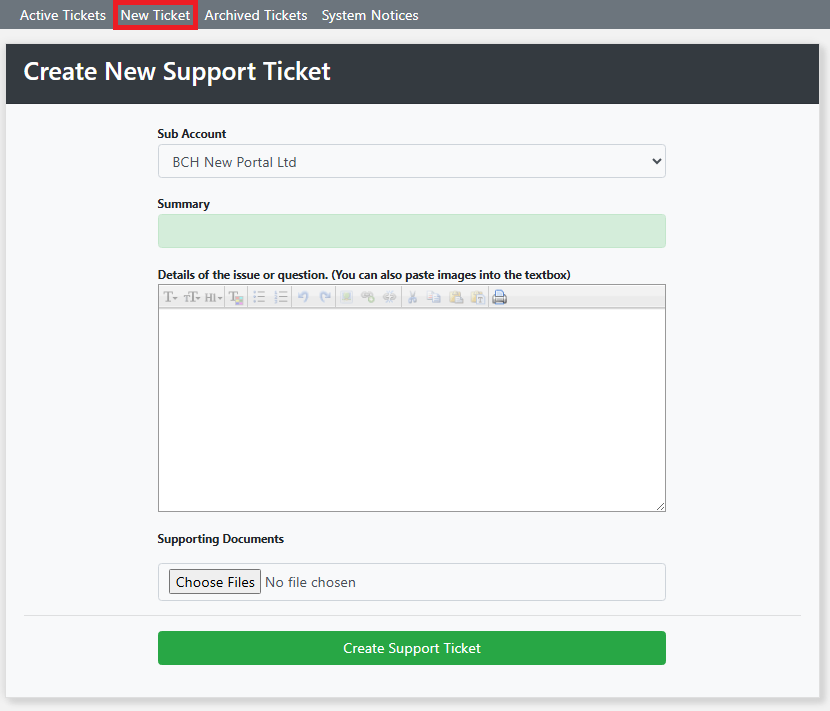Click the undo arrow in editor toolbar
The width and height of the screenshot is (830, 711).
click(x=303, y=297)
